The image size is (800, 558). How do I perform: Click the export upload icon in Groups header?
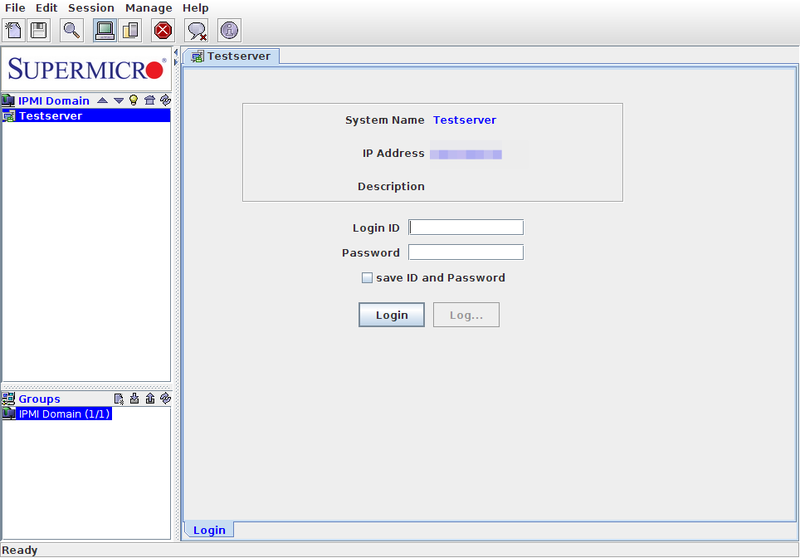150,398
